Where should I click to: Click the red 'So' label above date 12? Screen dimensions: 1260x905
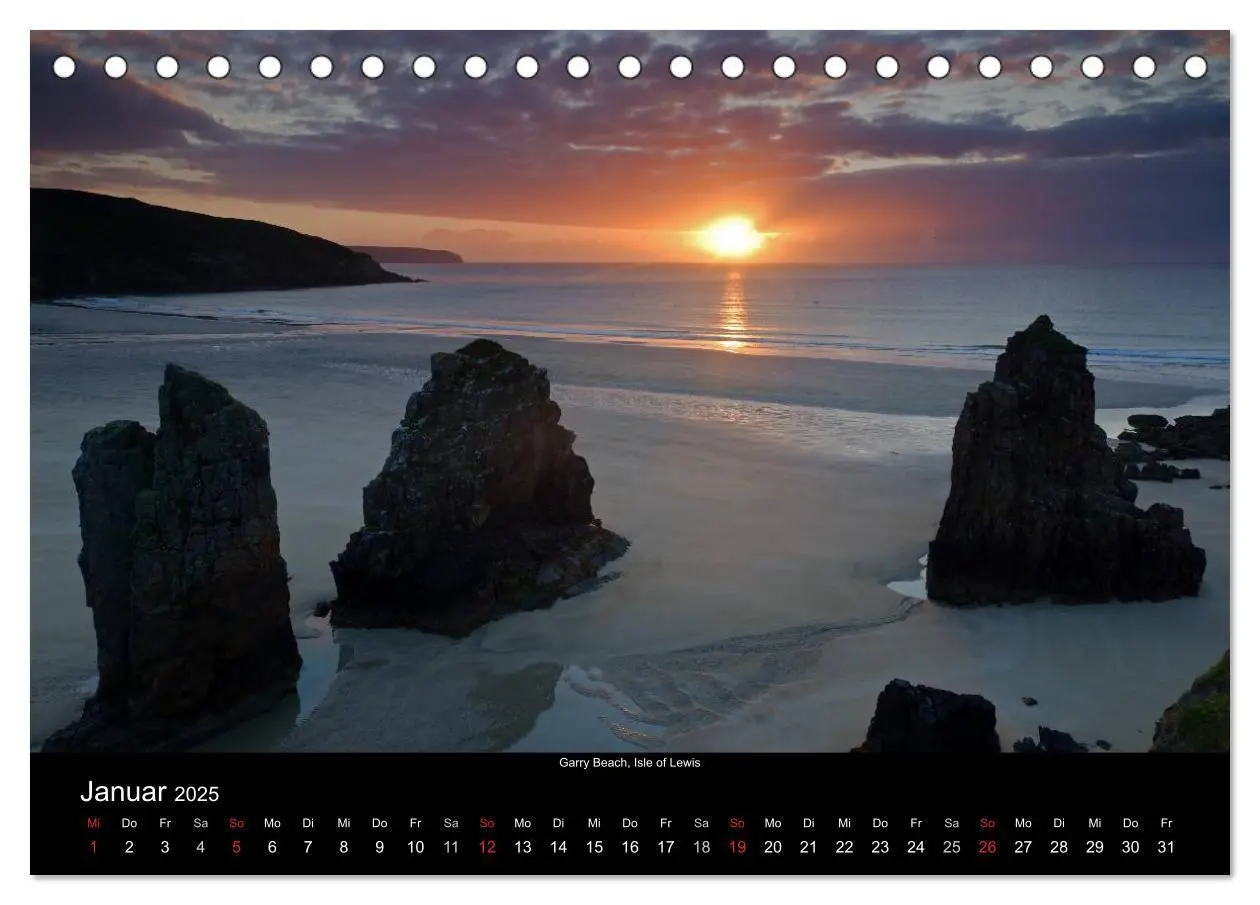[x=487, y=823]
